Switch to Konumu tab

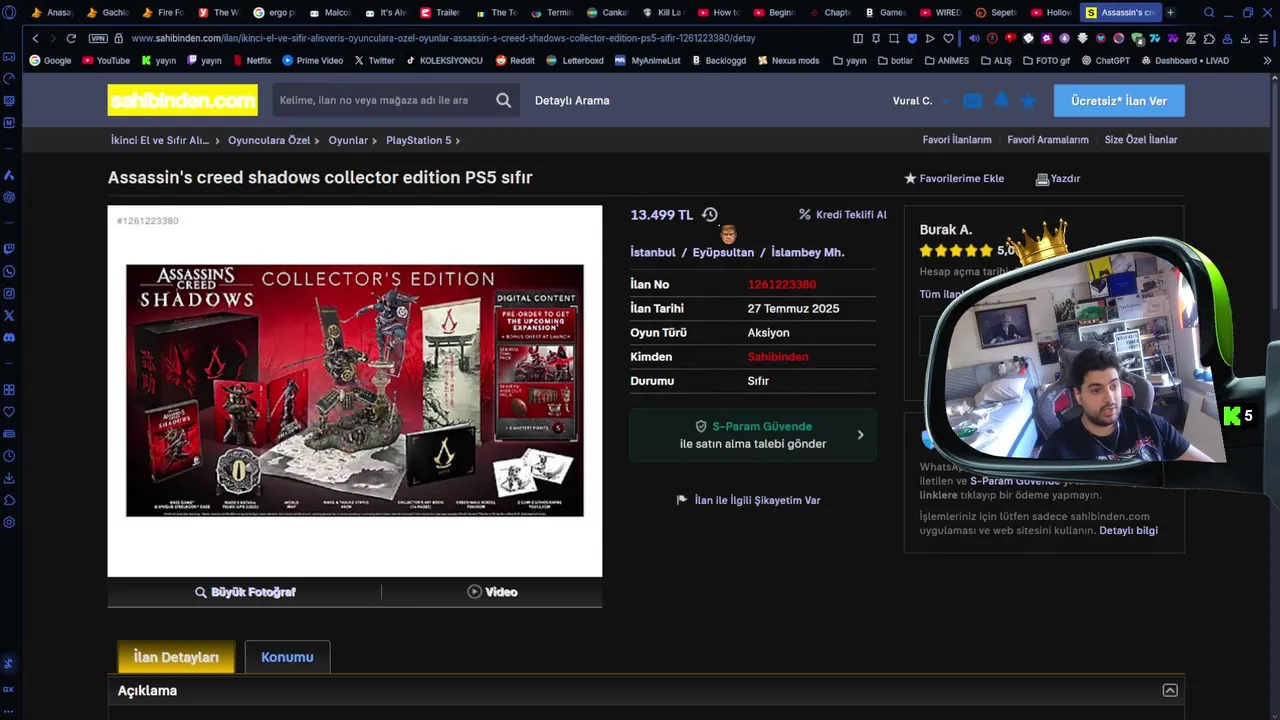coord(287,657)
